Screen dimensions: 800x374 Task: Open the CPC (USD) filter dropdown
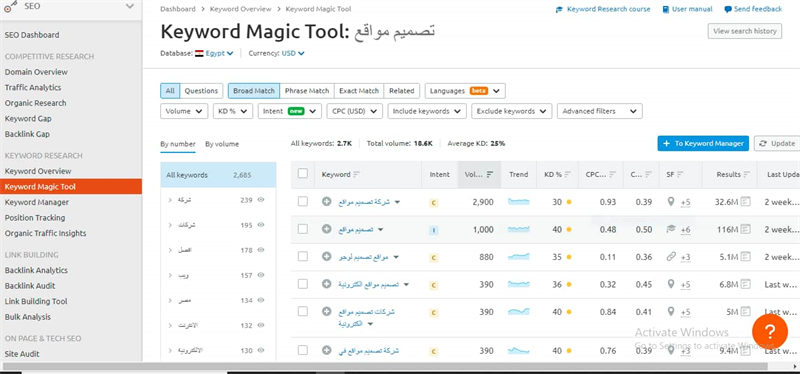point(355,111)
